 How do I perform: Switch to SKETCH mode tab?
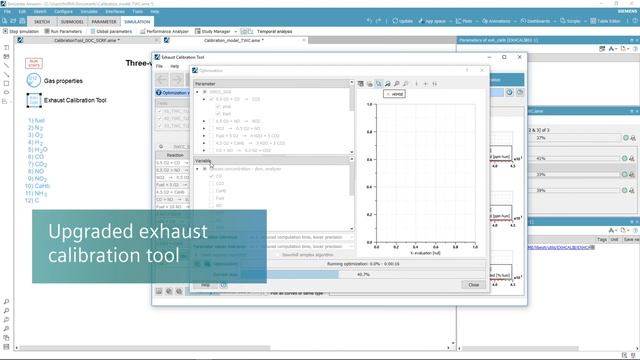pyautogui.click(x=42, y=22)
